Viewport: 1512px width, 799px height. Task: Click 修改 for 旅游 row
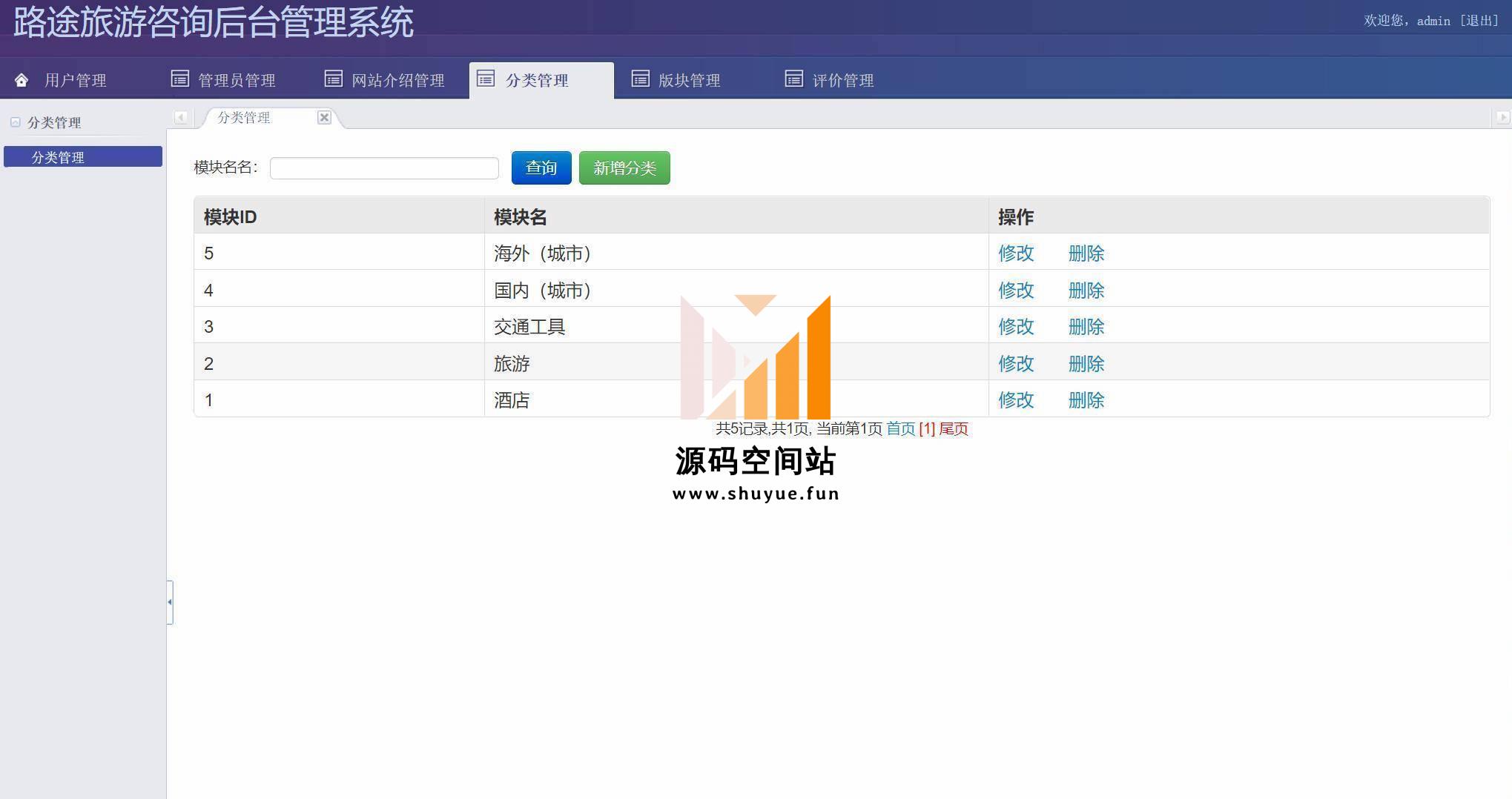click(x=1016, y=364)
